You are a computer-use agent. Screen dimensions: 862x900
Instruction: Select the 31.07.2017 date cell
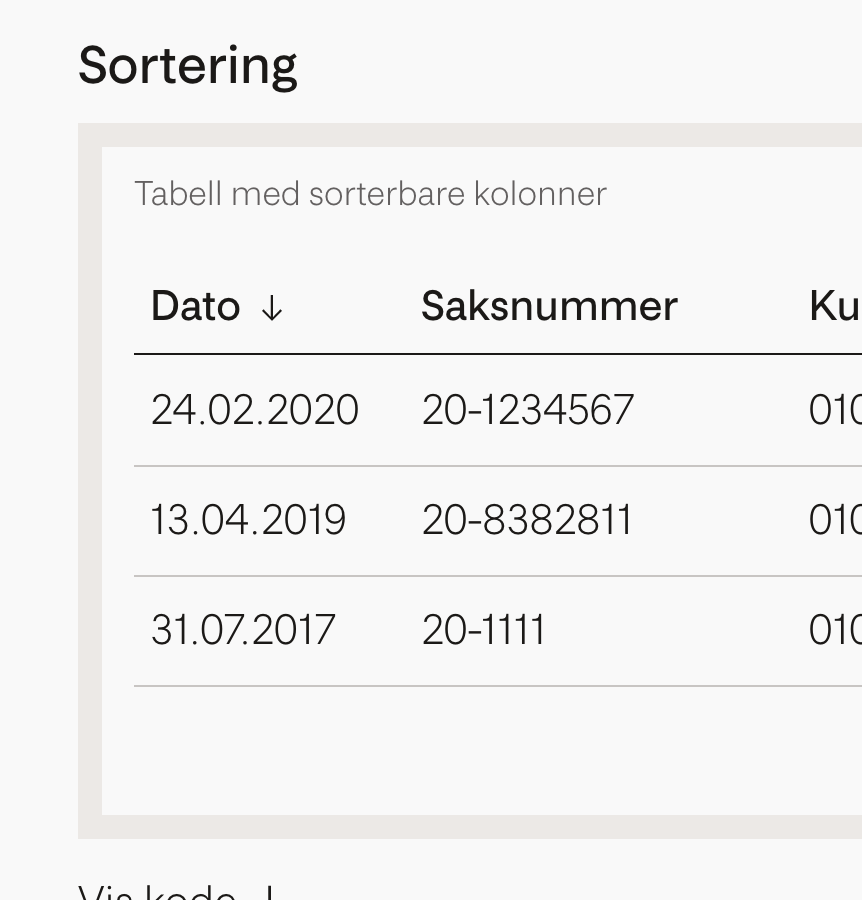243,630
